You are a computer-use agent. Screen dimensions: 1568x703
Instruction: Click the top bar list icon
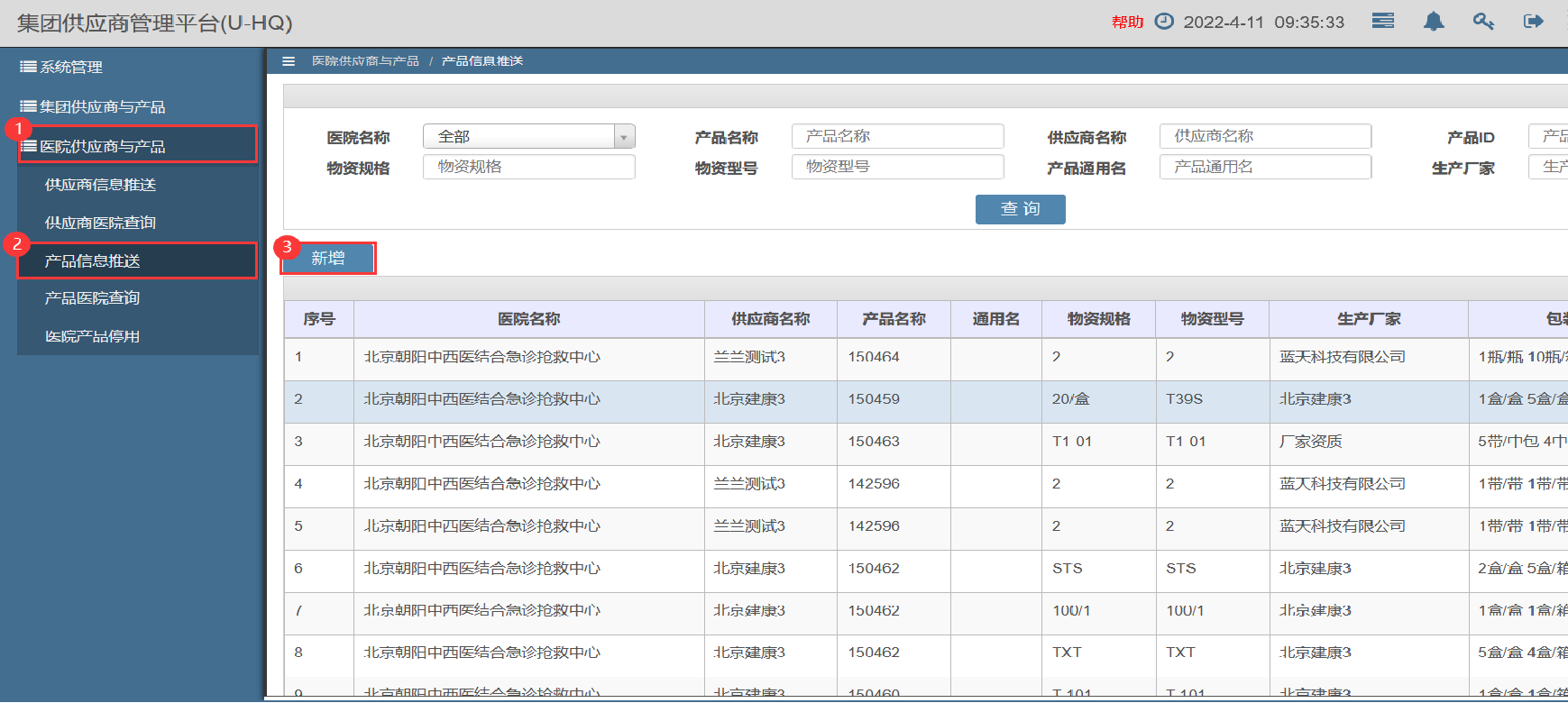[x=1382, y=21]
